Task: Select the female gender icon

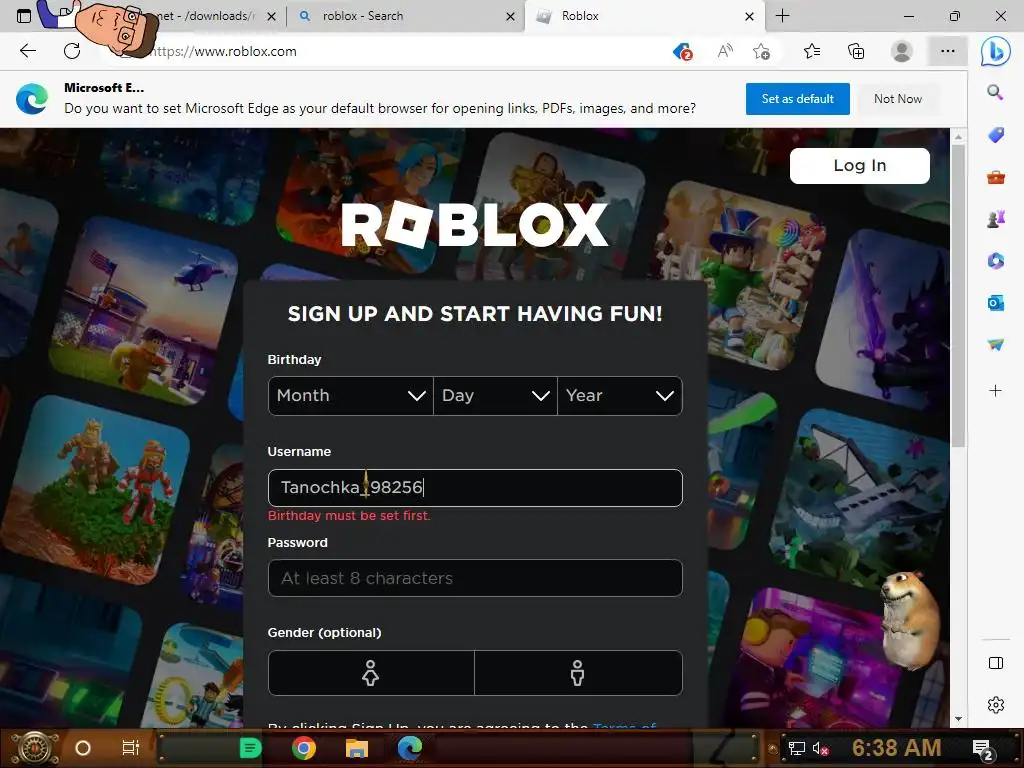Action: (x=370, y=673)
